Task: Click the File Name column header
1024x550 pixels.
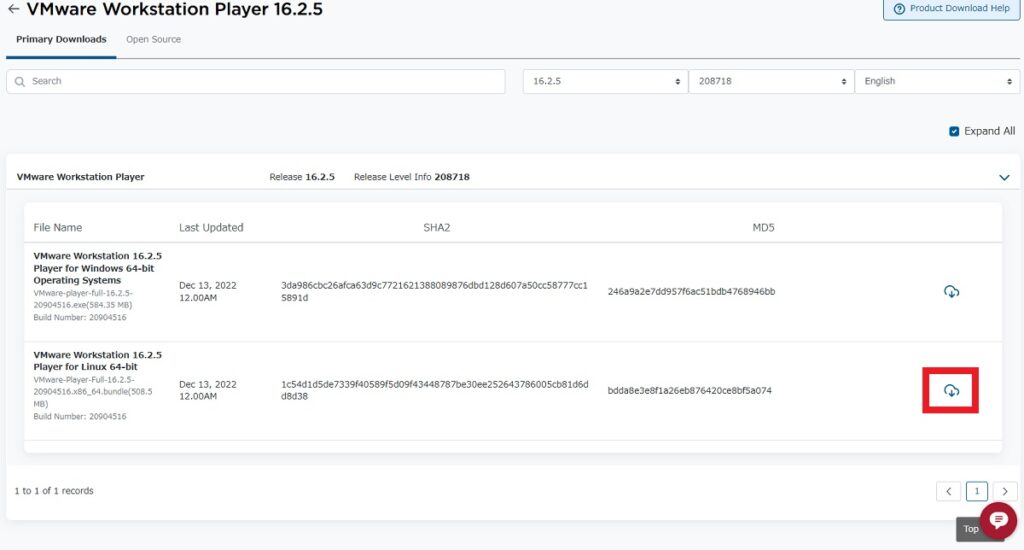Action: pyautogui.click(x=57, y=227)
